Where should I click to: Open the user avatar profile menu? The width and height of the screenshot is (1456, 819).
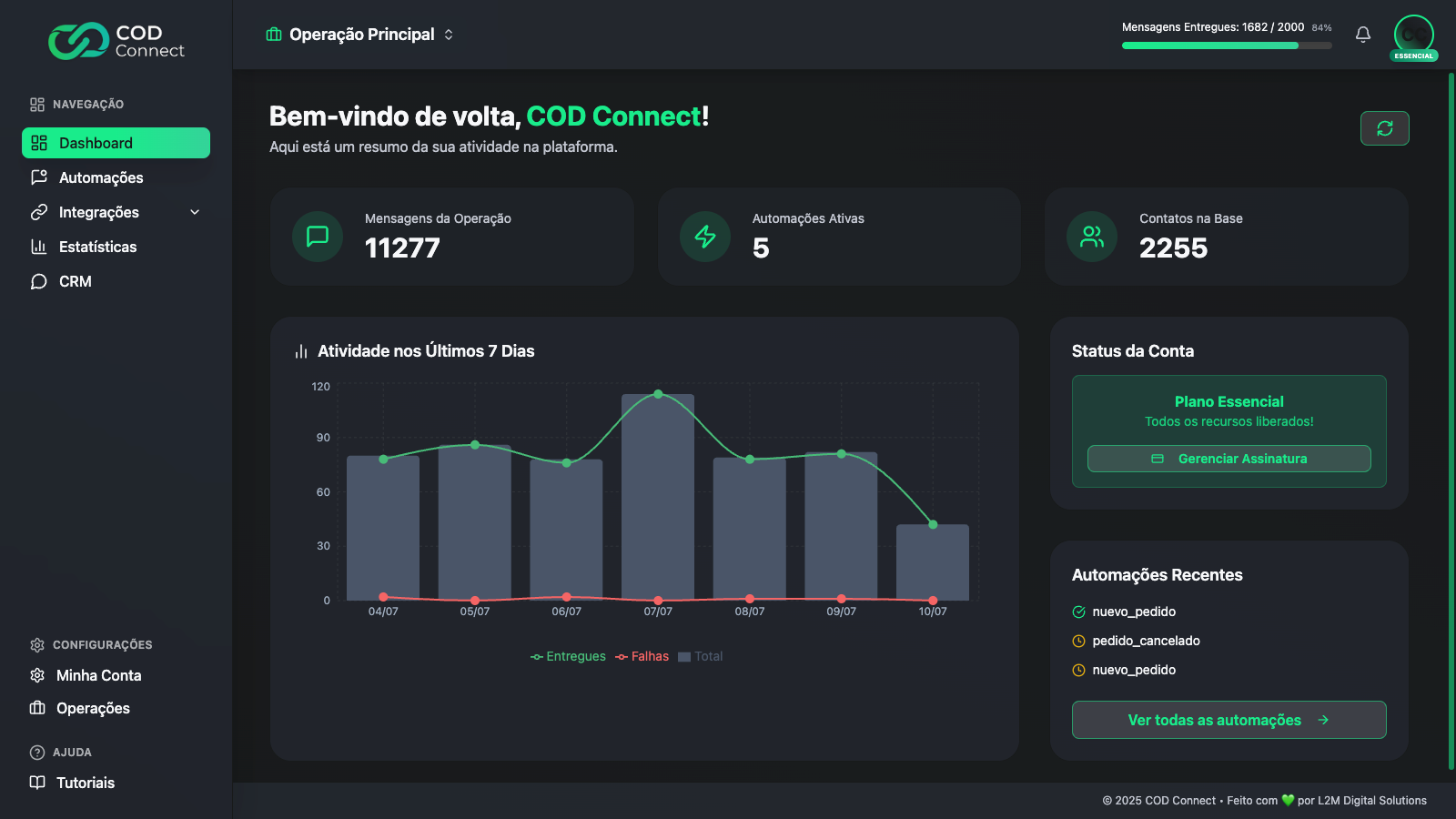(1414, 34)
